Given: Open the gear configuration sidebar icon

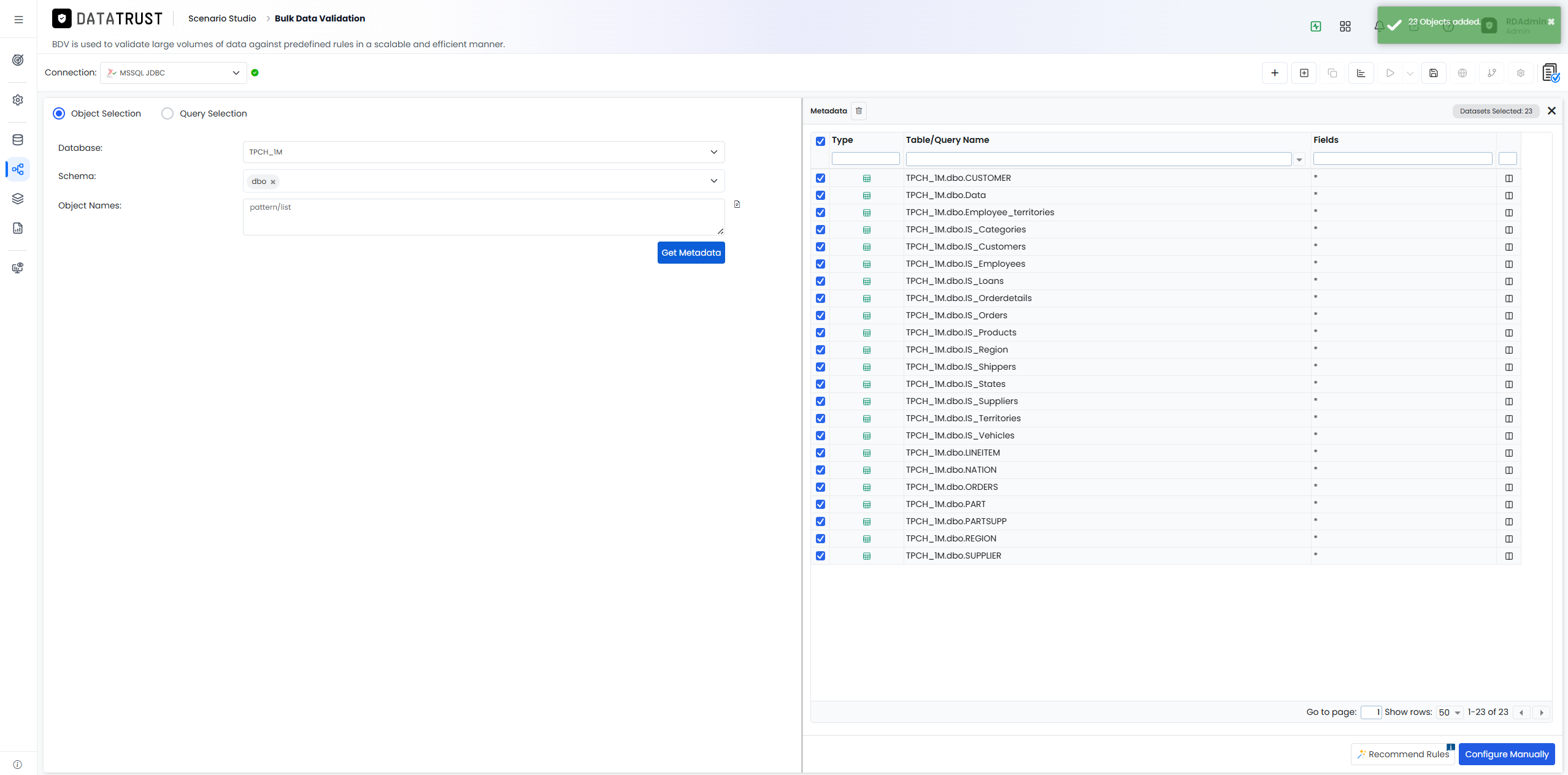Looking at the screenshot, I should [18, 100].
